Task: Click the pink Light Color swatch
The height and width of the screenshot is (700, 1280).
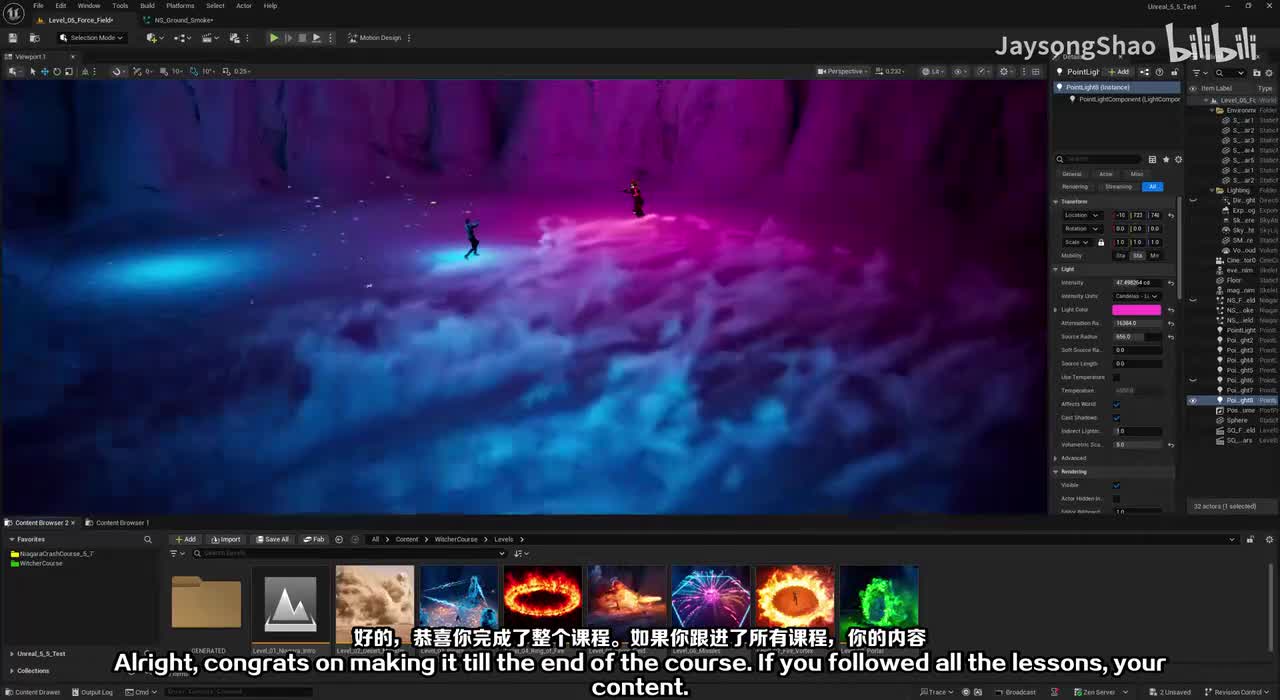Action: point(1137,310)
